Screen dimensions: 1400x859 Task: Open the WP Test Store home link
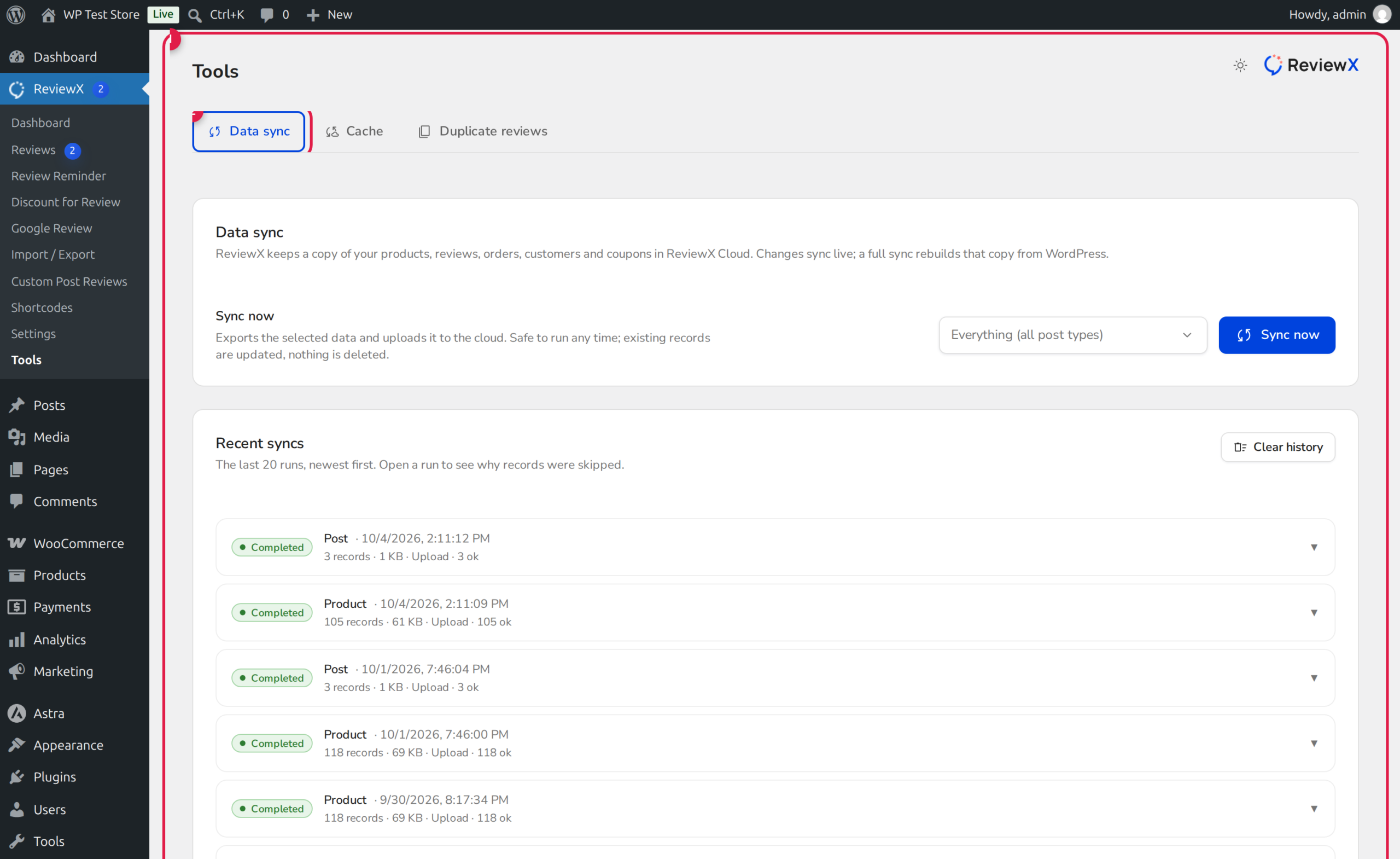tap(90, 15)
